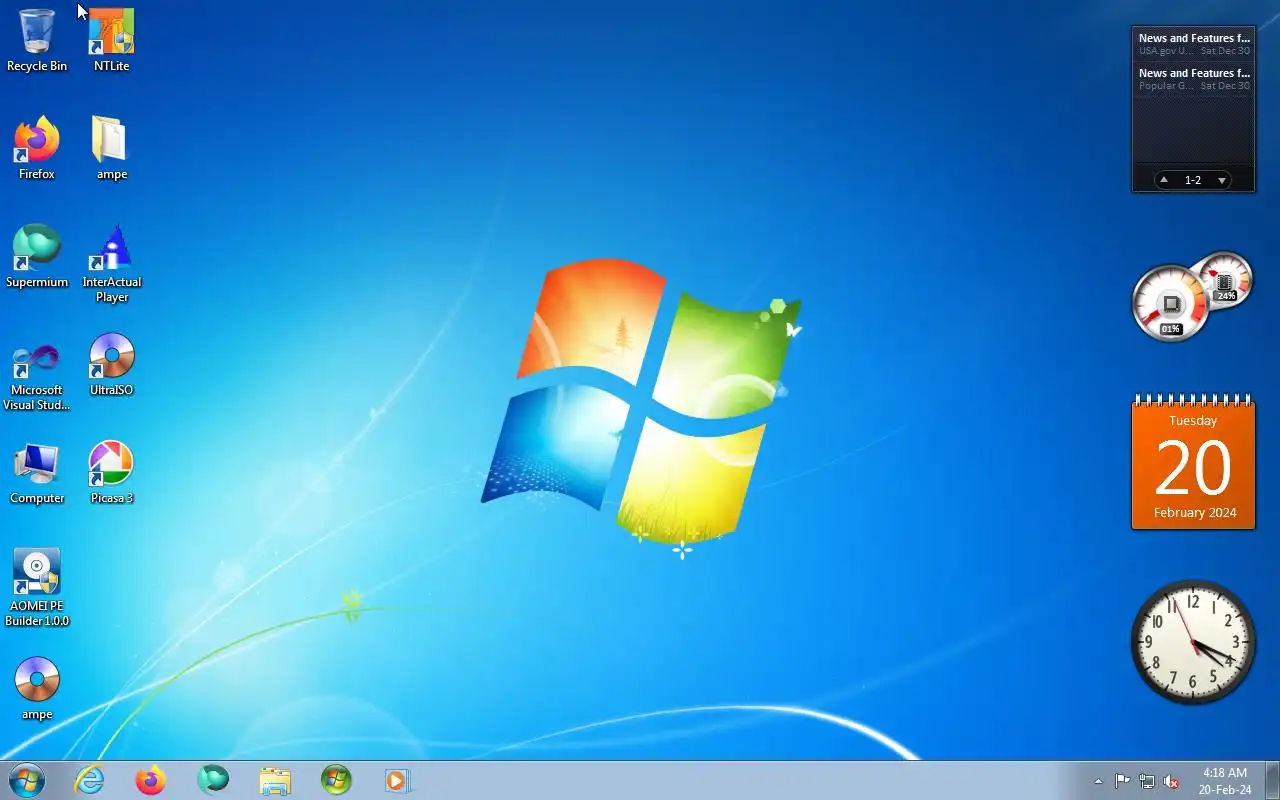
Task: Click the memory usage dial gadget
Action: (1226, 279)
